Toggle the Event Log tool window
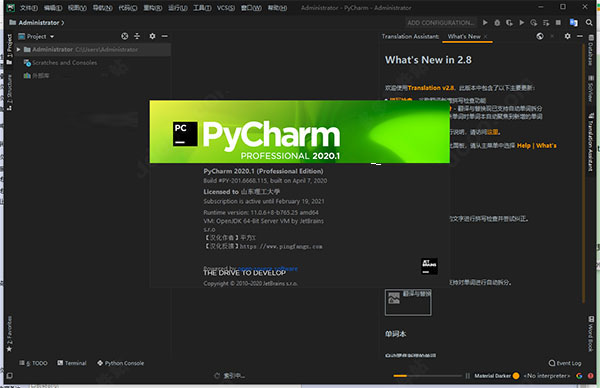The width and height of the screenshot is (600, 388). coord(565,363)
